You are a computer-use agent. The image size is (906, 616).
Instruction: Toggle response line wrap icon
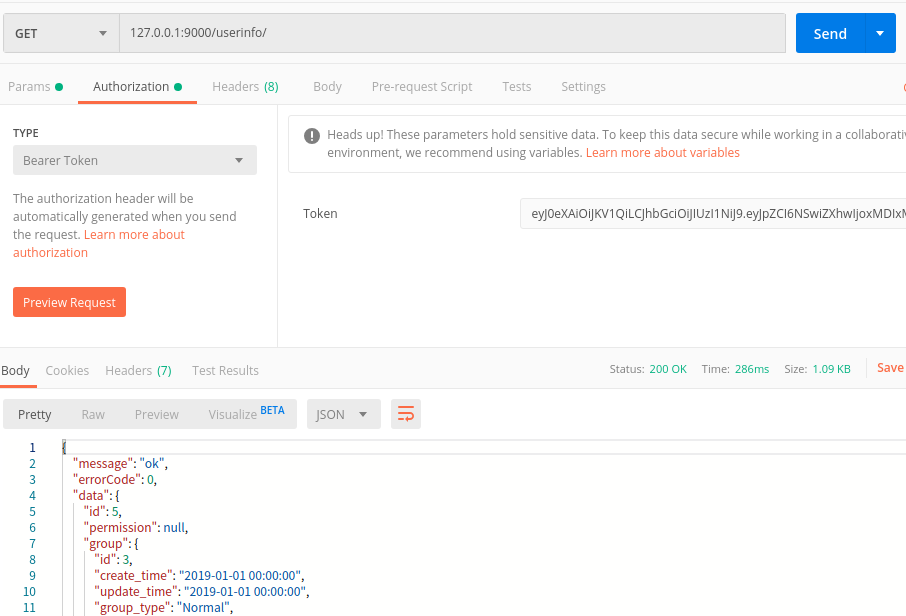pyautogui.click(x=406, y=414)
